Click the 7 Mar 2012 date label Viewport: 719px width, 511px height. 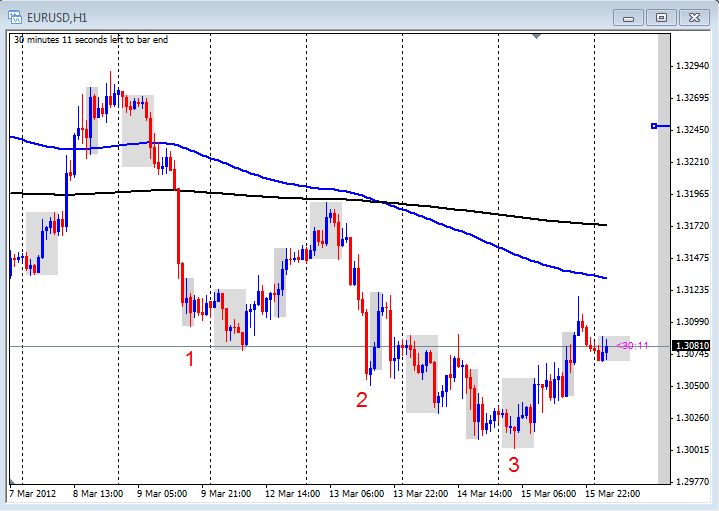(33, 494)
